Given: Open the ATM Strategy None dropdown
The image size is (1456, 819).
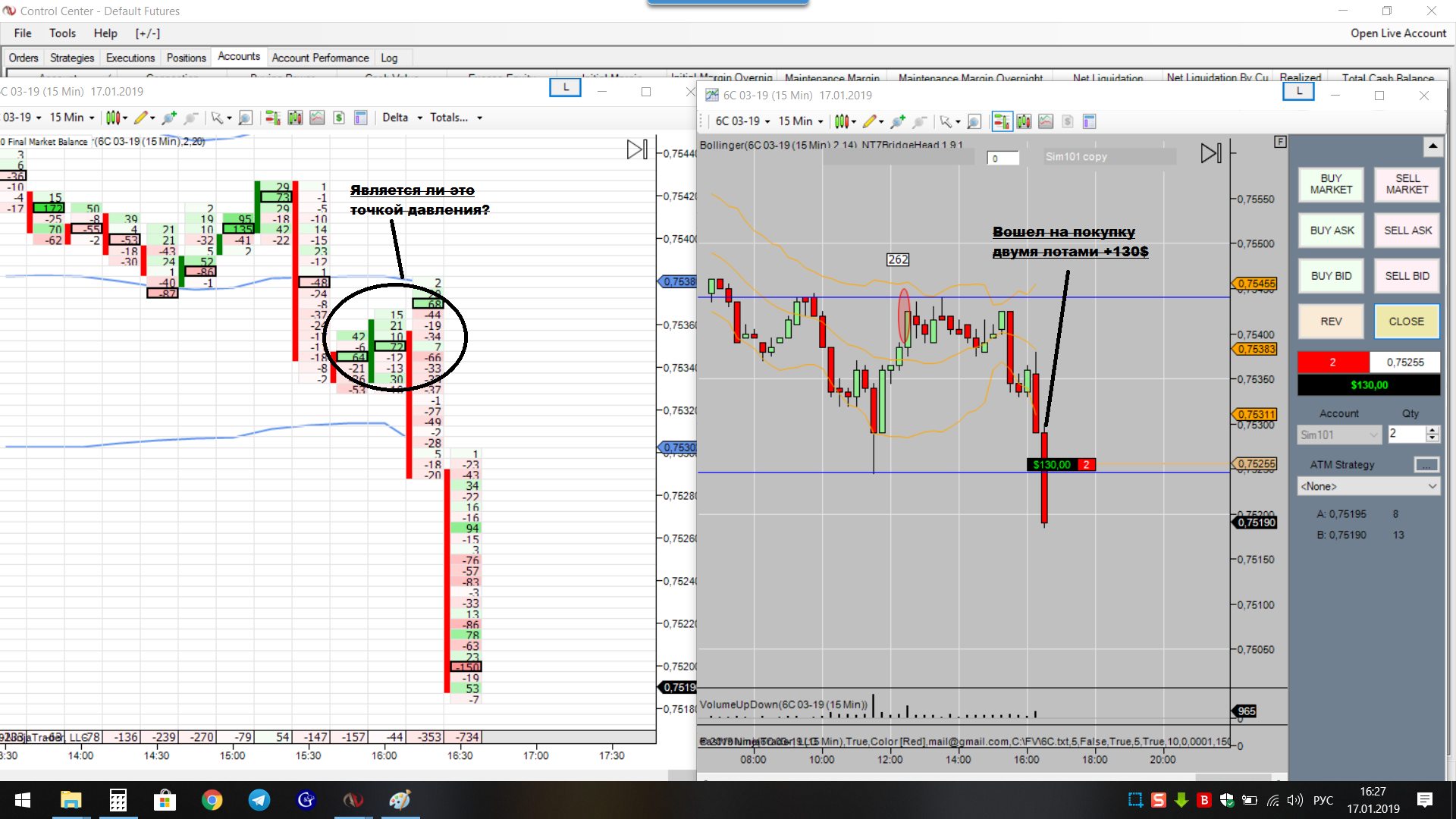Looking at the screenshot, I should (1368, 486).
